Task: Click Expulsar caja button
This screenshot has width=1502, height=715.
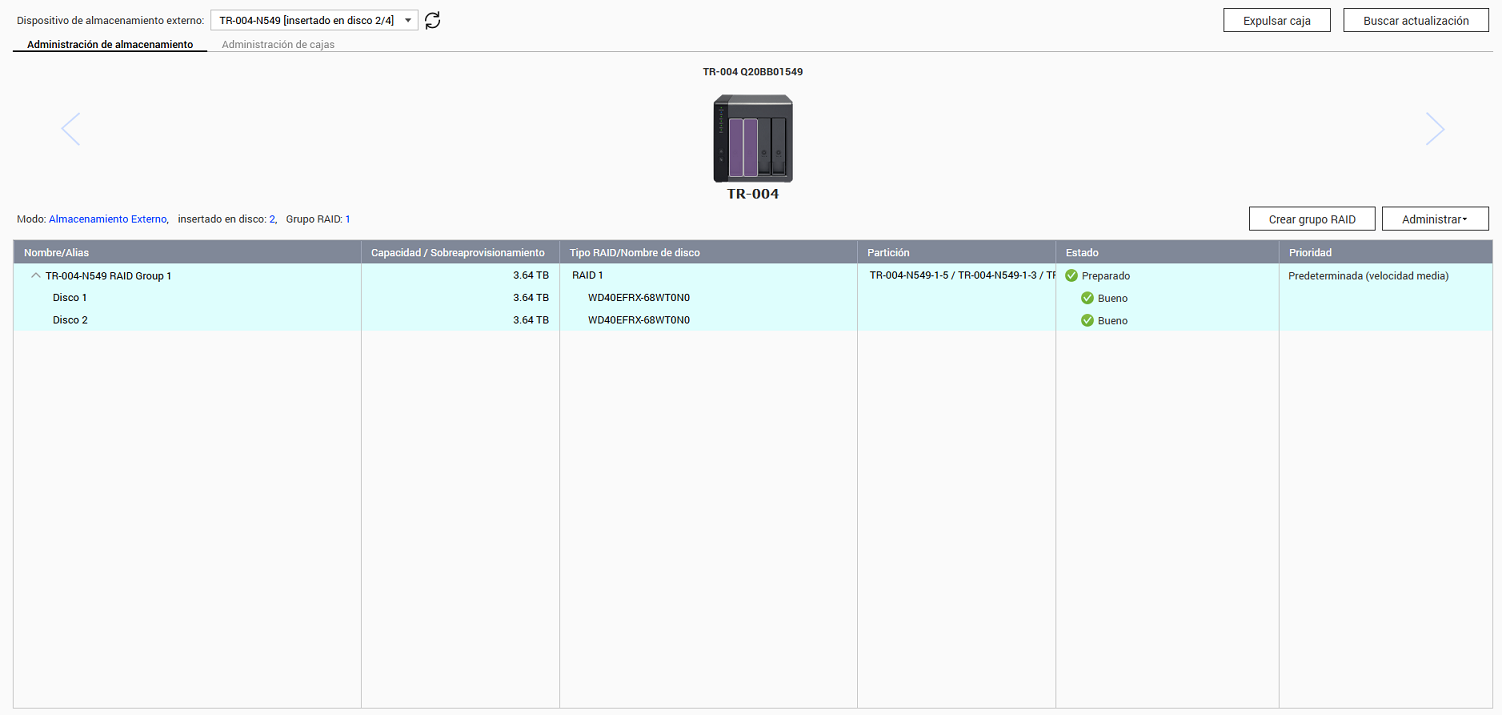Action: click(x=1276, y=21)
